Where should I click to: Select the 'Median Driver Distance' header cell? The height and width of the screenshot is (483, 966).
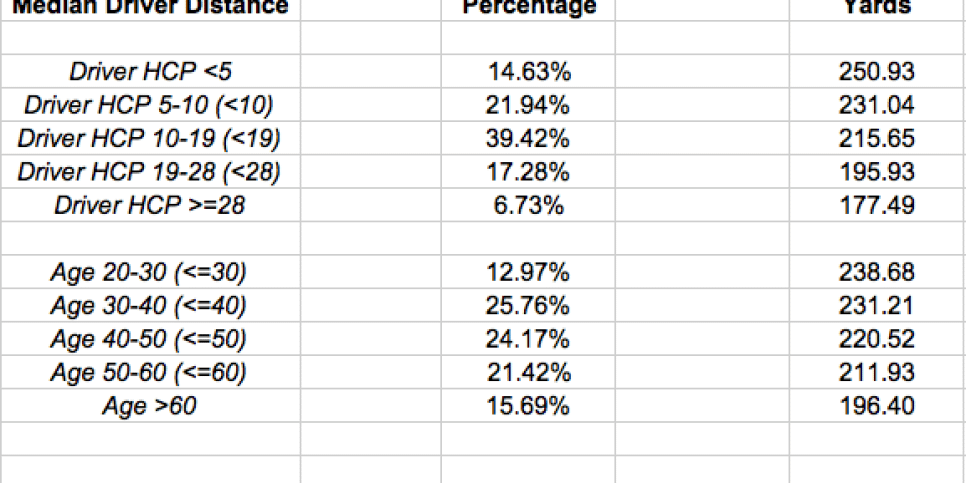pyautogui.click(x=150, y=8)
